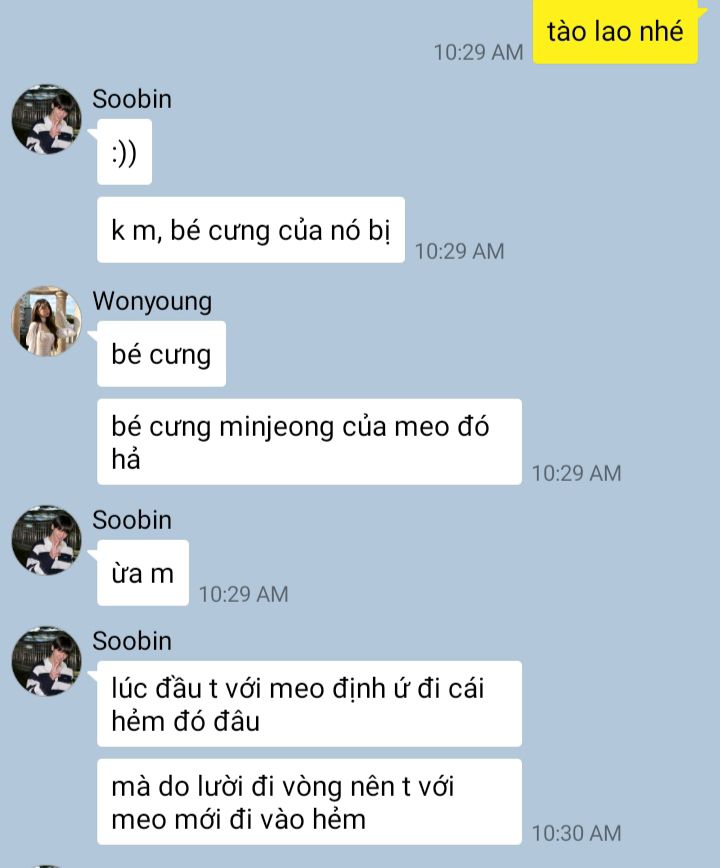Select the message "k m, bé cưng của nó bị"
This screenshot has width=720, height=868.
[x=251, y=230]
